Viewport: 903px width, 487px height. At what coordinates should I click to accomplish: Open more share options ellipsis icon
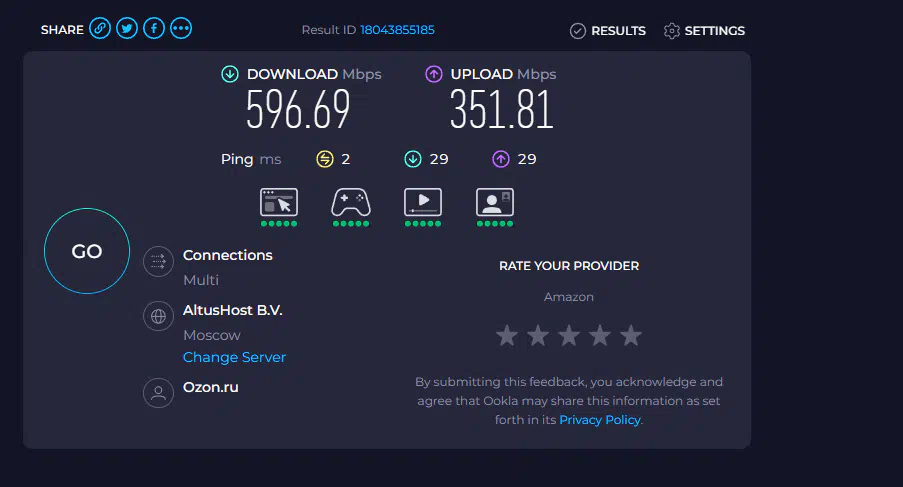[x=181, y=29]
